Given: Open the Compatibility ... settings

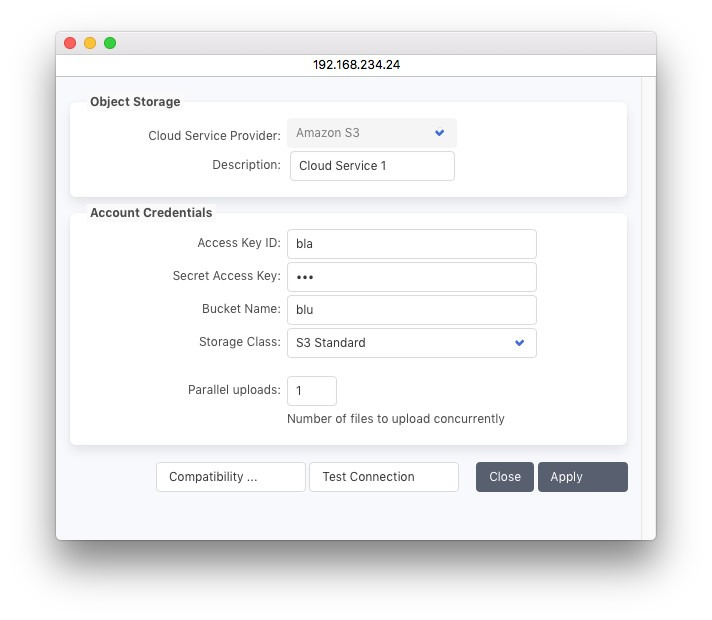Looking at the screenshot, I should pyautogui.click(x=230, y=477).
